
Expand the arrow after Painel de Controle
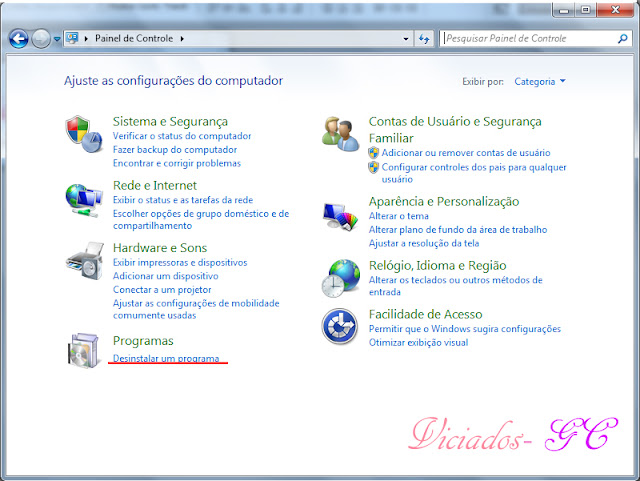tap(182, 39)
